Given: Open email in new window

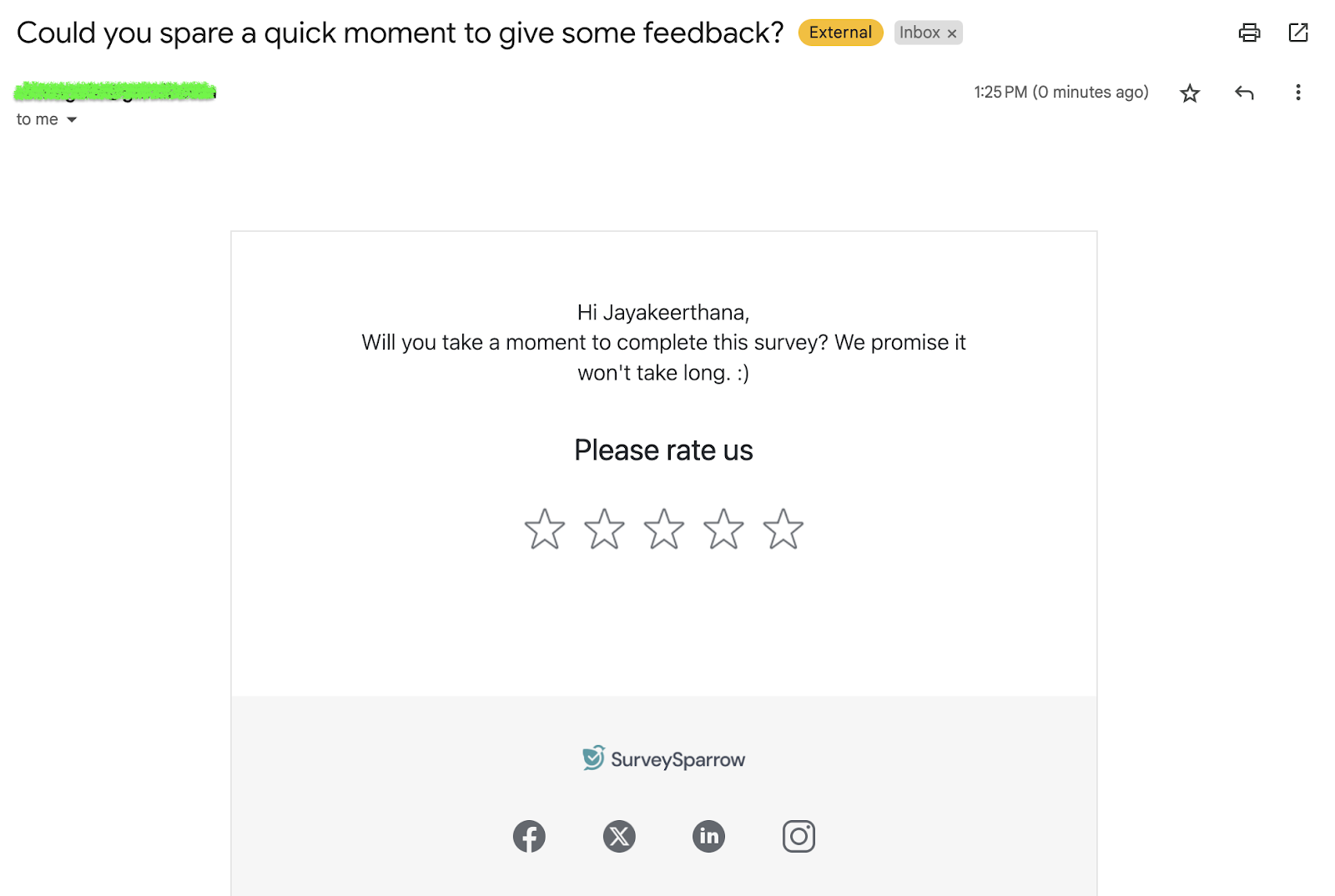Looking at the screenshot, I should pyautogui.click(x=1298, y=33).
